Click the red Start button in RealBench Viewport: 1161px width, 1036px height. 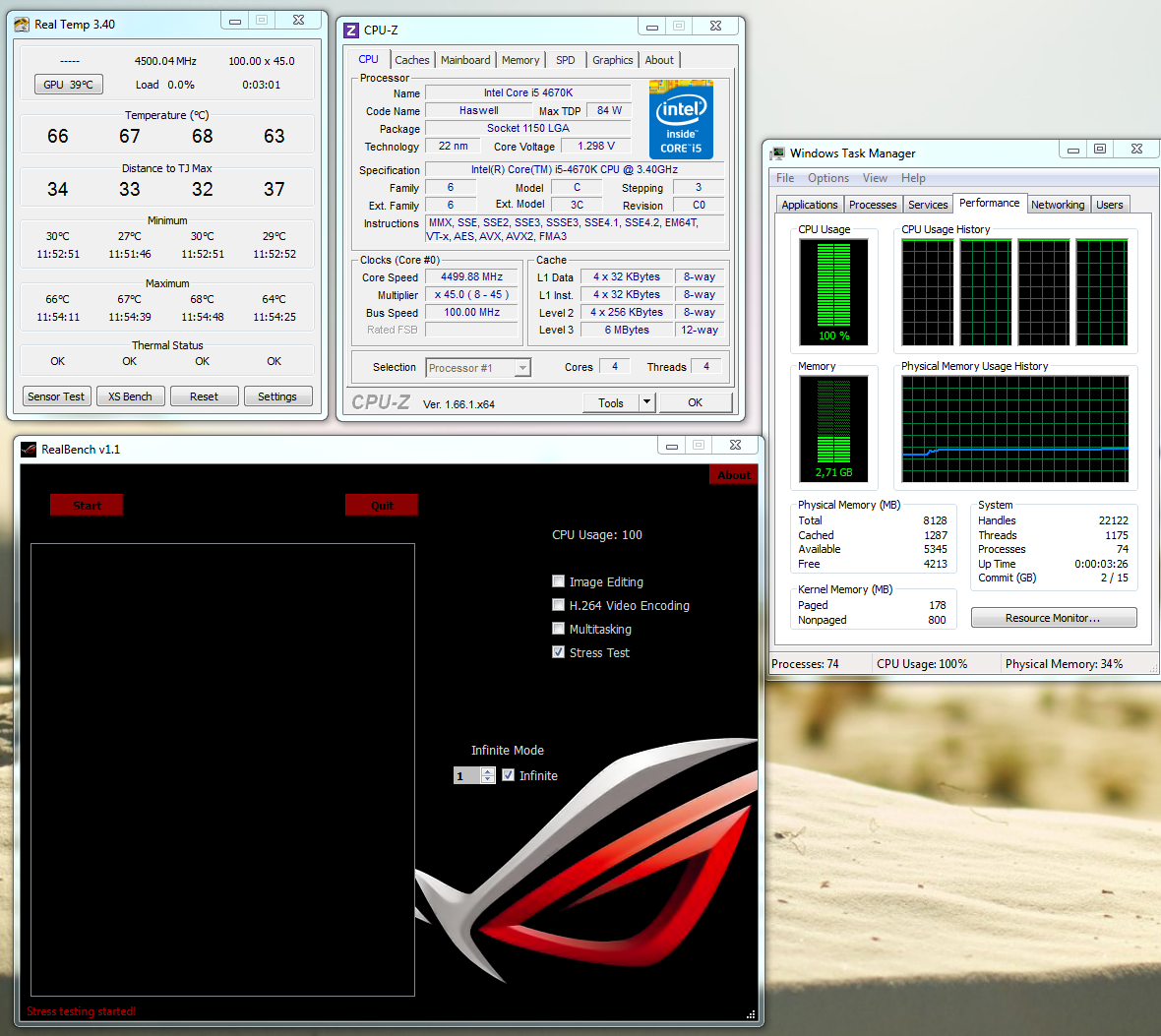(x=87, y=505)
